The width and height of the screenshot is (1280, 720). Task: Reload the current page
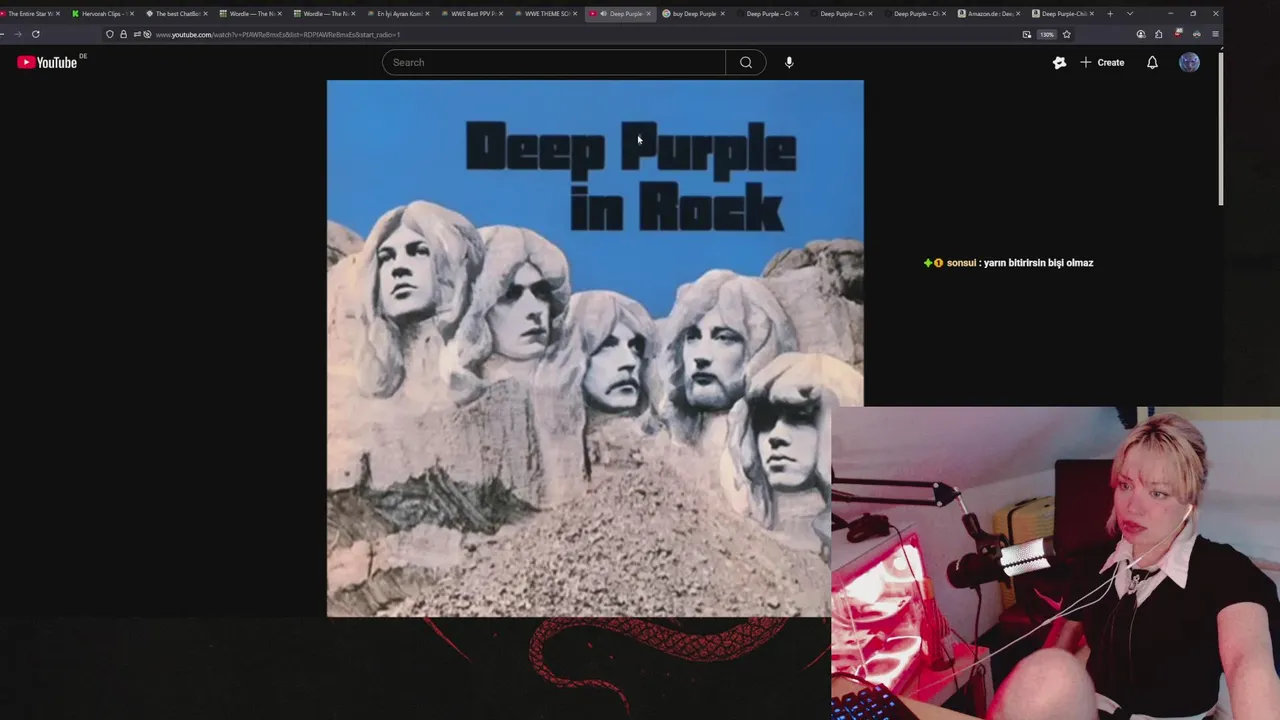[x=35, y=34]
